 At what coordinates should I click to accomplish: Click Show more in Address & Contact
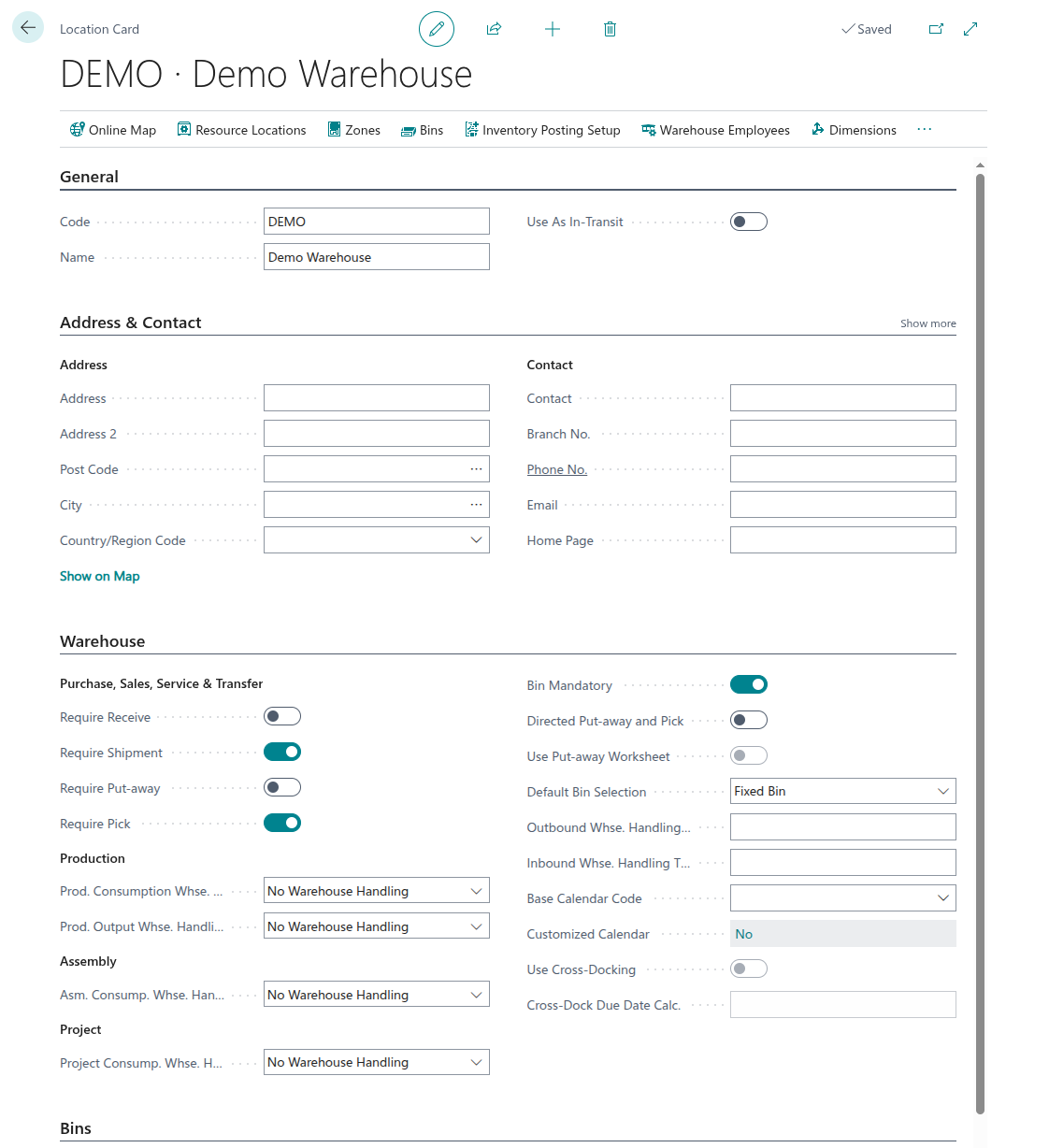(x=927, y=323)
